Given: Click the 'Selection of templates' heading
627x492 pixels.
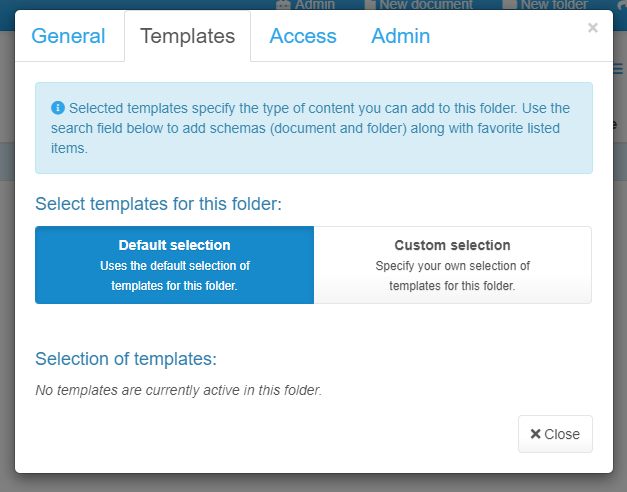Looking at the screenshot, I should point(126,359).
